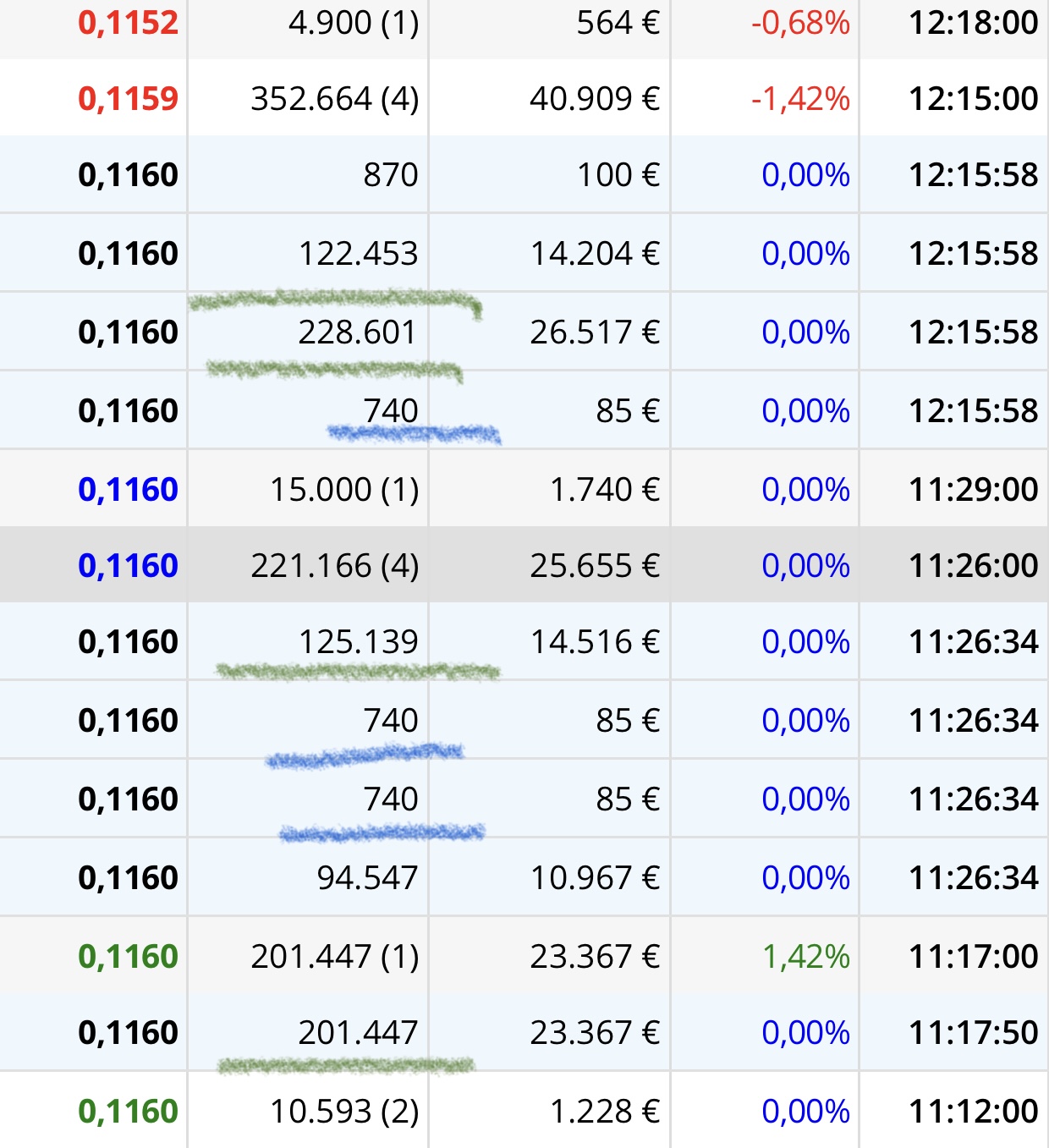
Task: Click time 12:15:58 in the 228.601 row
Action: pos(974,332)
